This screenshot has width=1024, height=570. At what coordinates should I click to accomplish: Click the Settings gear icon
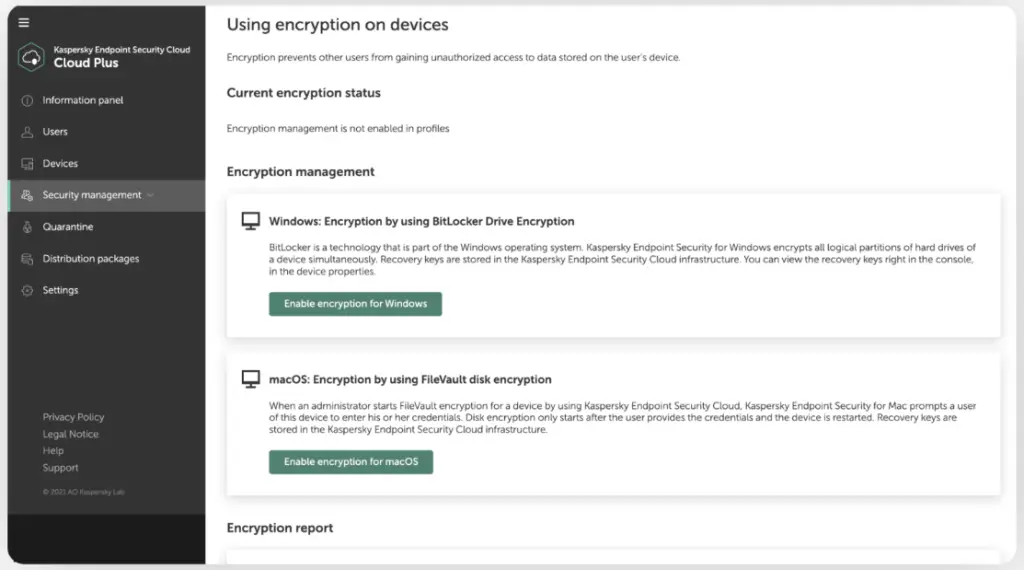27,291
